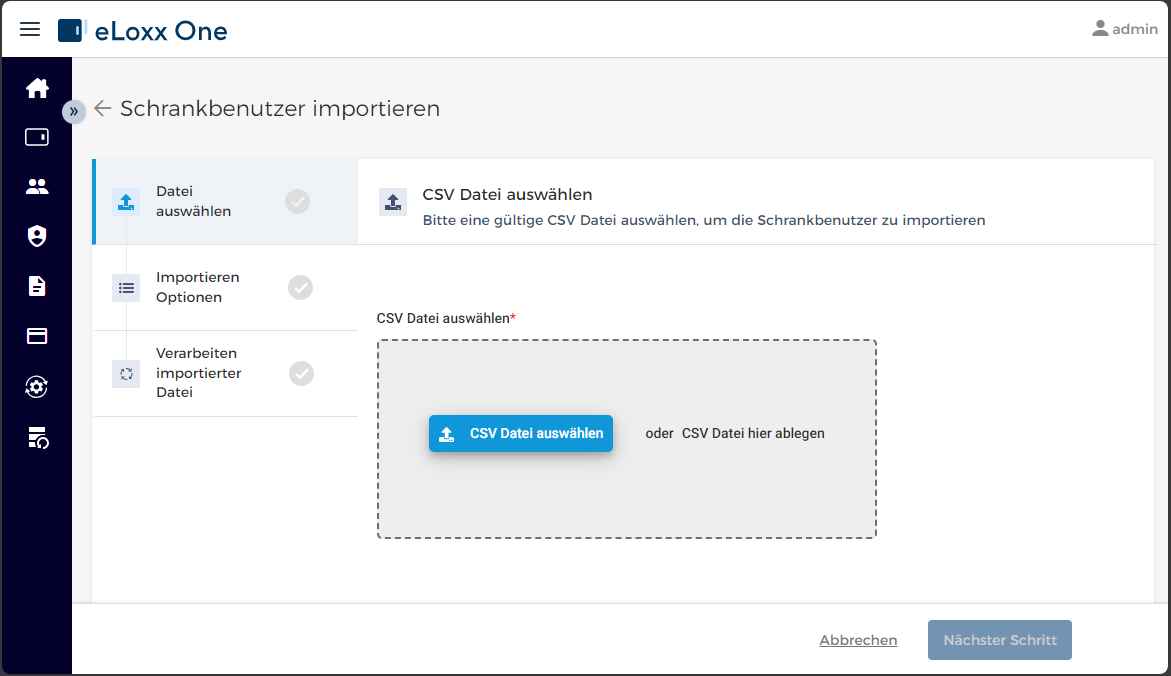Click the upload icon in CSV header
This screenshot has width=1171, height=676.
(393, 202)
